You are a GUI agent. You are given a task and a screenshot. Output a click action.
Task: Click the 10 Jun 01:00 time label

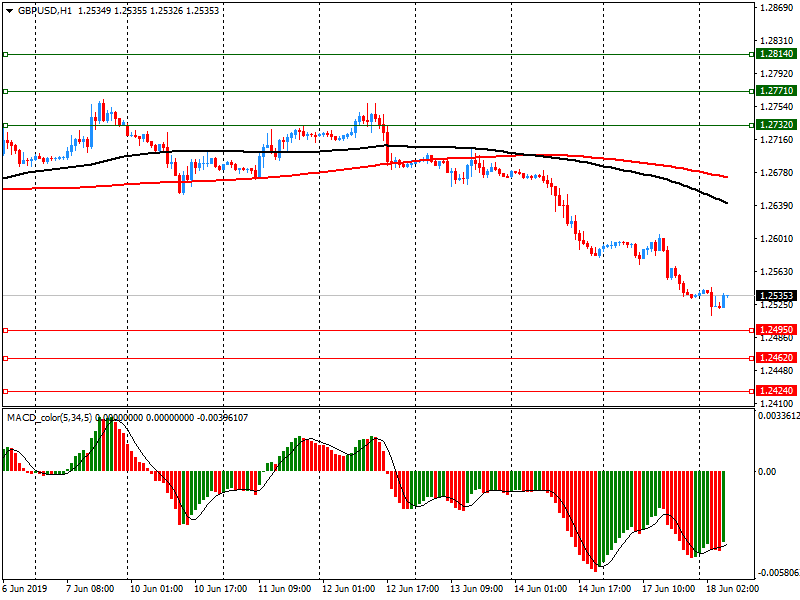click(157, 588)
